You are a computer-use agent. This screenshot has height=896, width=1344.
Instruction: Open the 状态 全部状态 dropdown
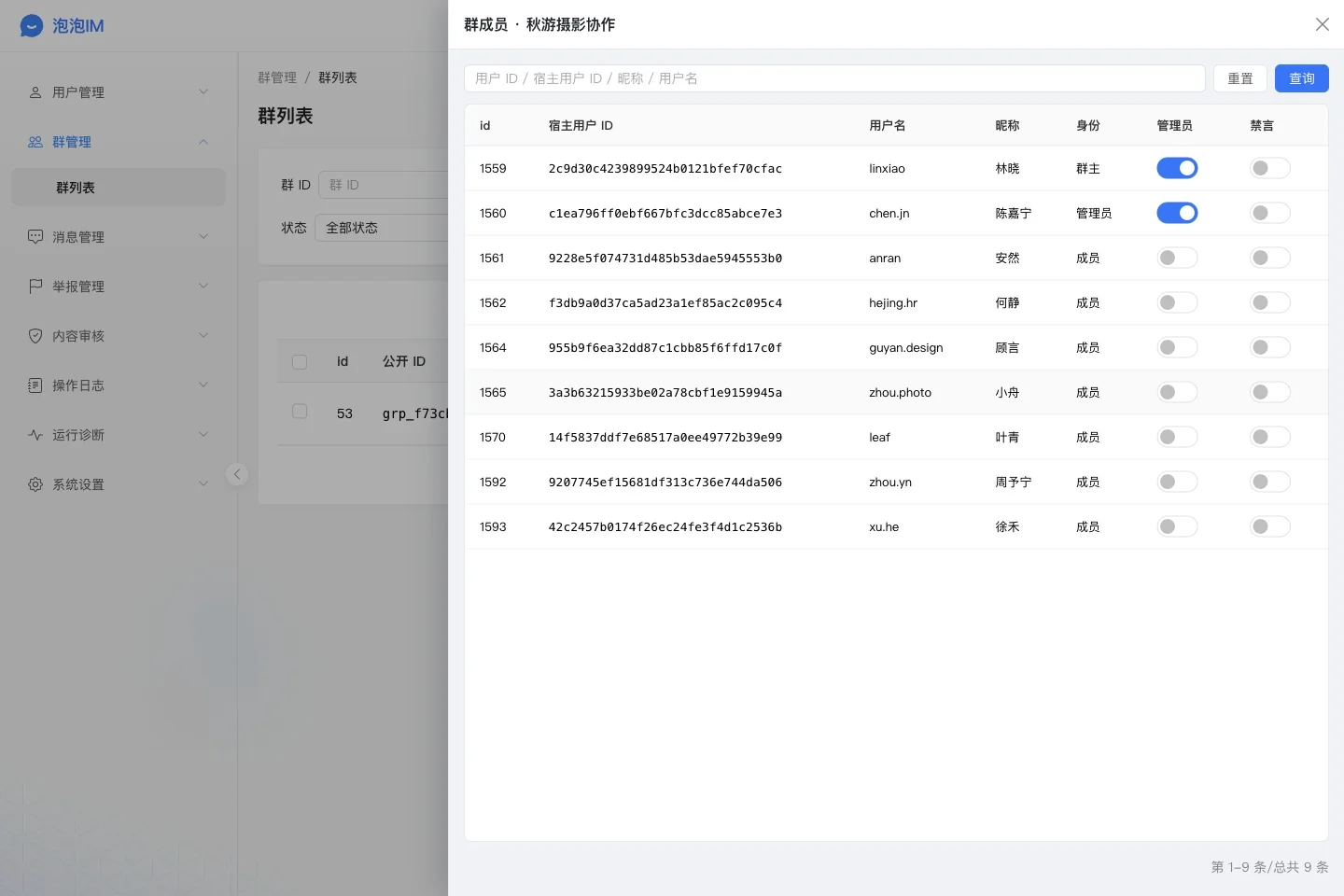point(382,228)
